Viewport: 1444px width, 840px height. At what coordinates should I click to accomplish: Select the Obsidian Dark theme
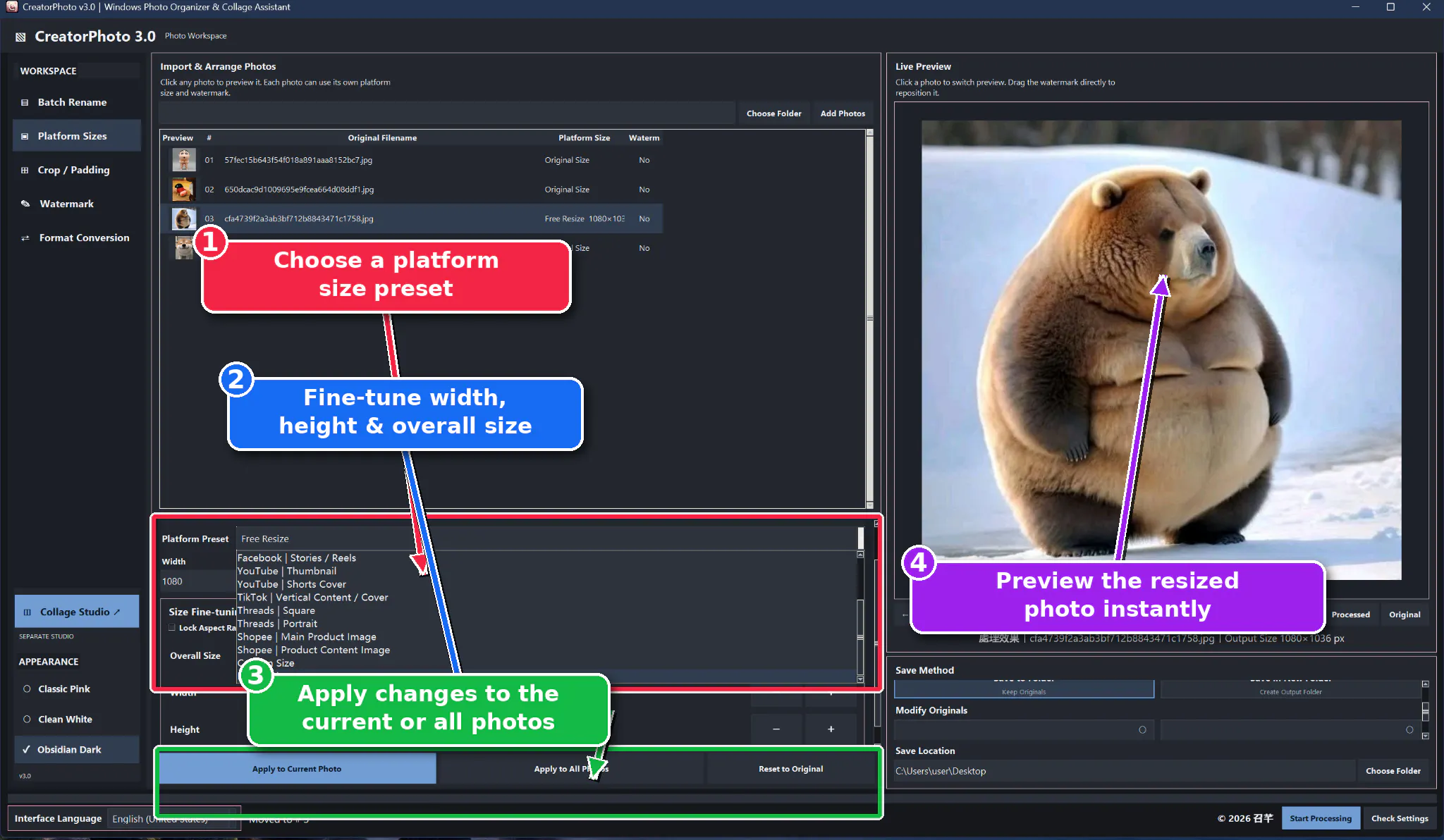coord(76,749)
